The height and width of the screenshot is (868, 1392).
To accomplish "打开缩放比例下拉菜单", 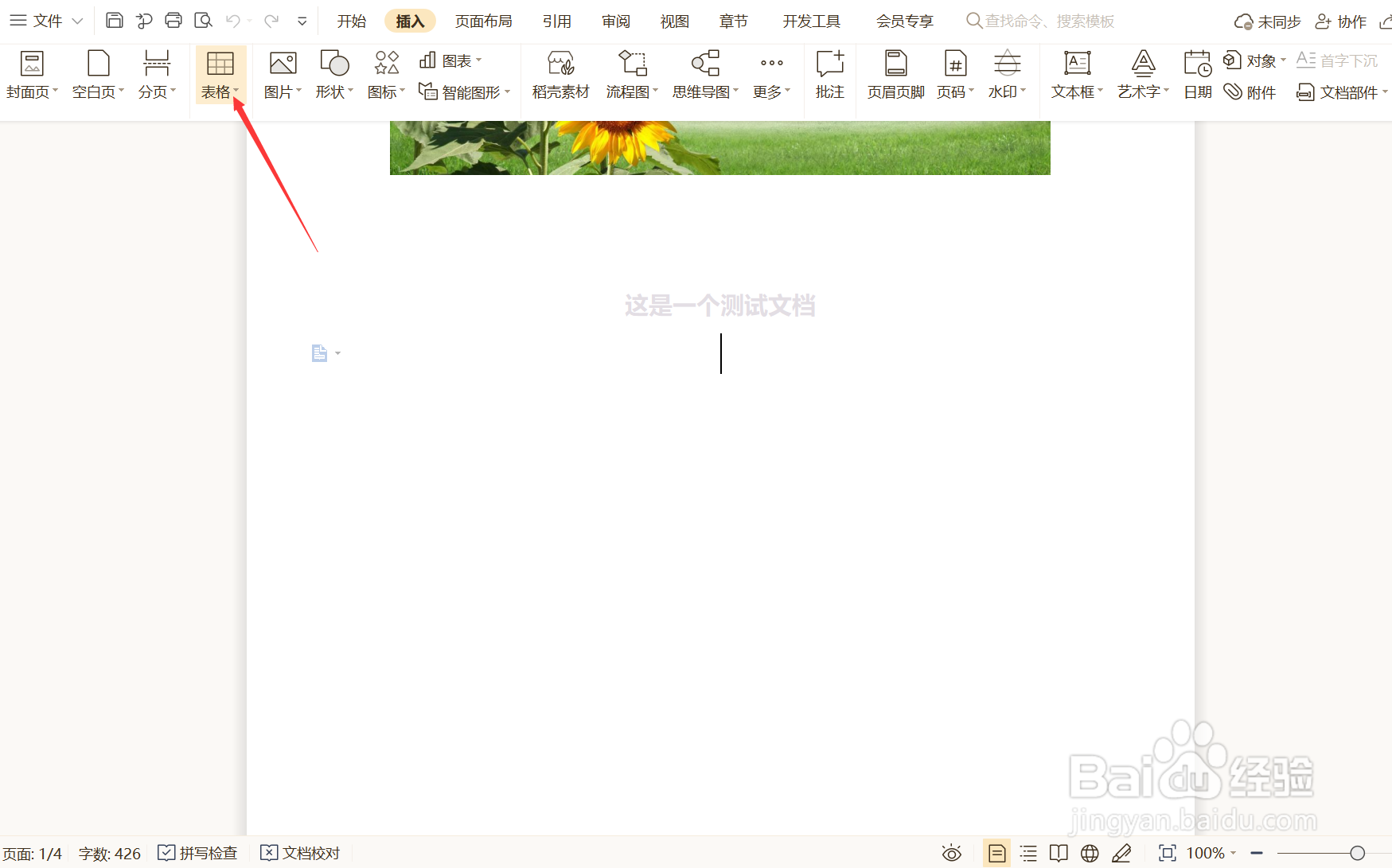I will coord(1235,852).
